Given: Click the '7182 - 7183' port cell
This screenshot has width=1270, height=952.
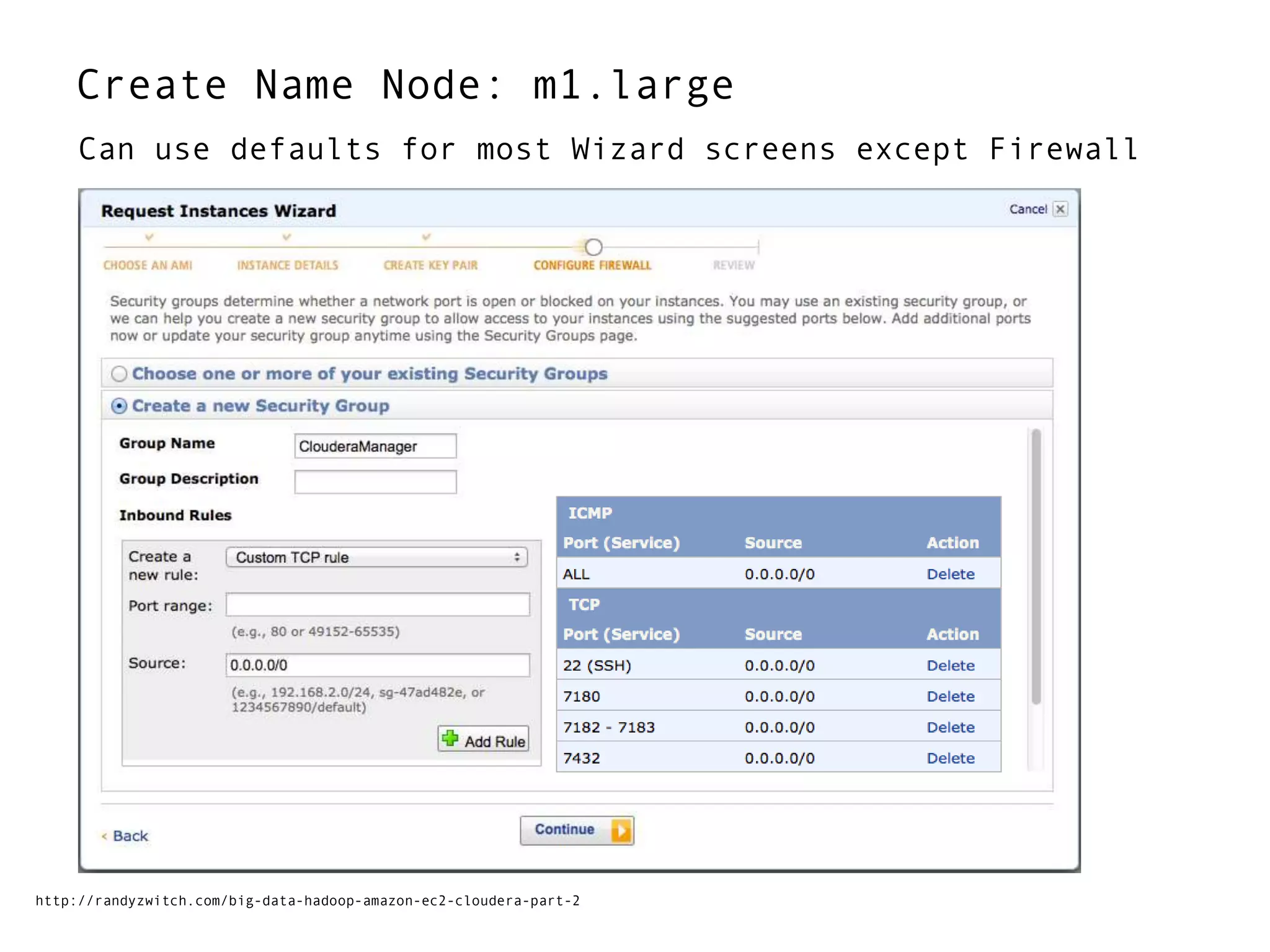Looking at the screenshot, I should 609,727.
